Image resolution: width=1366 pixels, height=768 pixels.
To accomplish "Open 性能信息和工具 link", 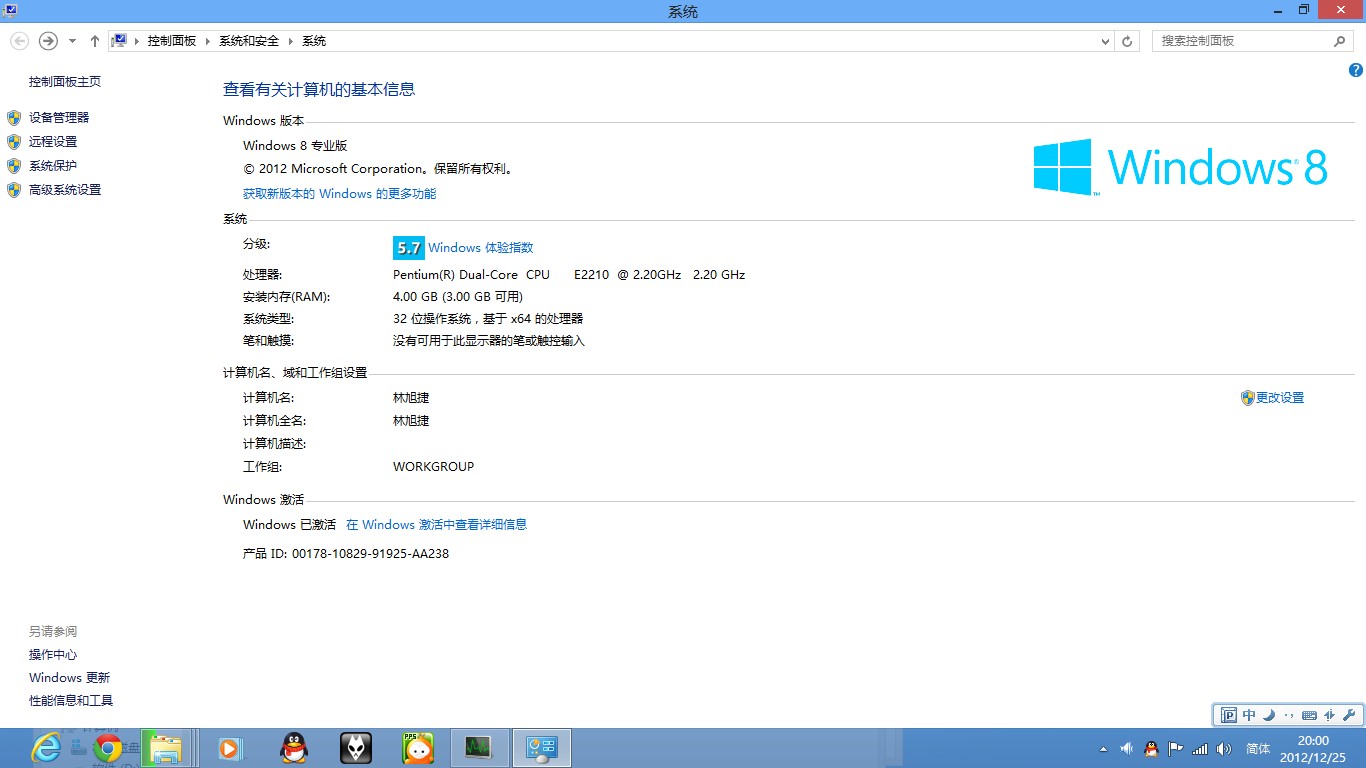I will tap(71, 701).
